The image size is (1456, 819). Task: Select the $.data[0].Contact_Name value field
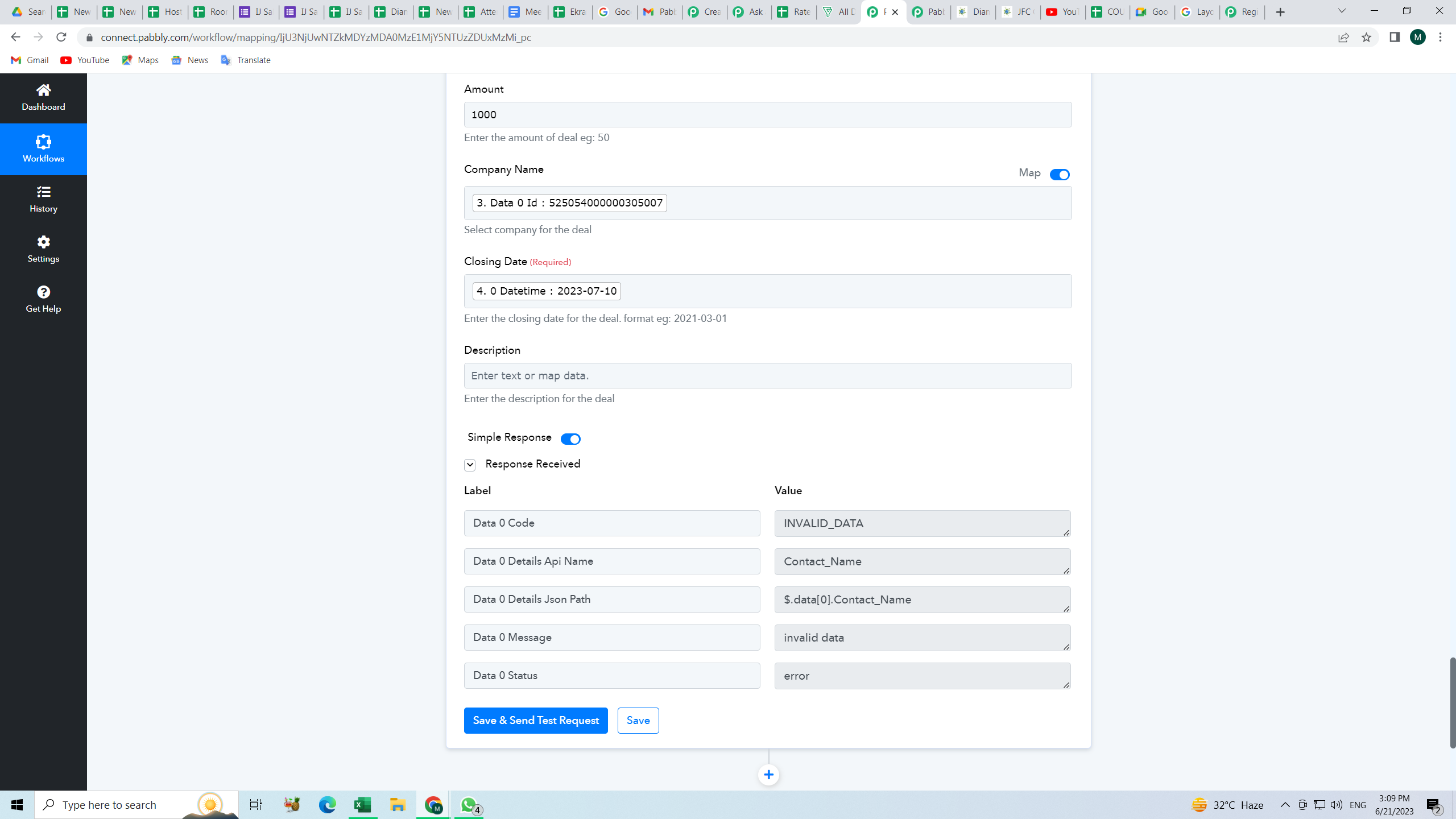pyautogui.click(x=923, y=599)
